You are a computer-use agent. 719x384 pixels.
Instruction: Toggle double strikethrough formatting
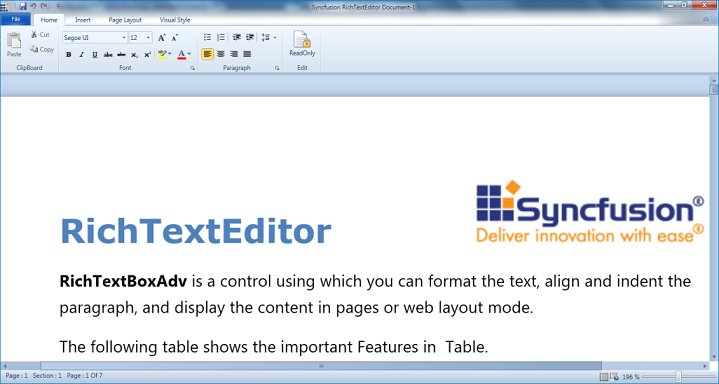click(121, 55)
